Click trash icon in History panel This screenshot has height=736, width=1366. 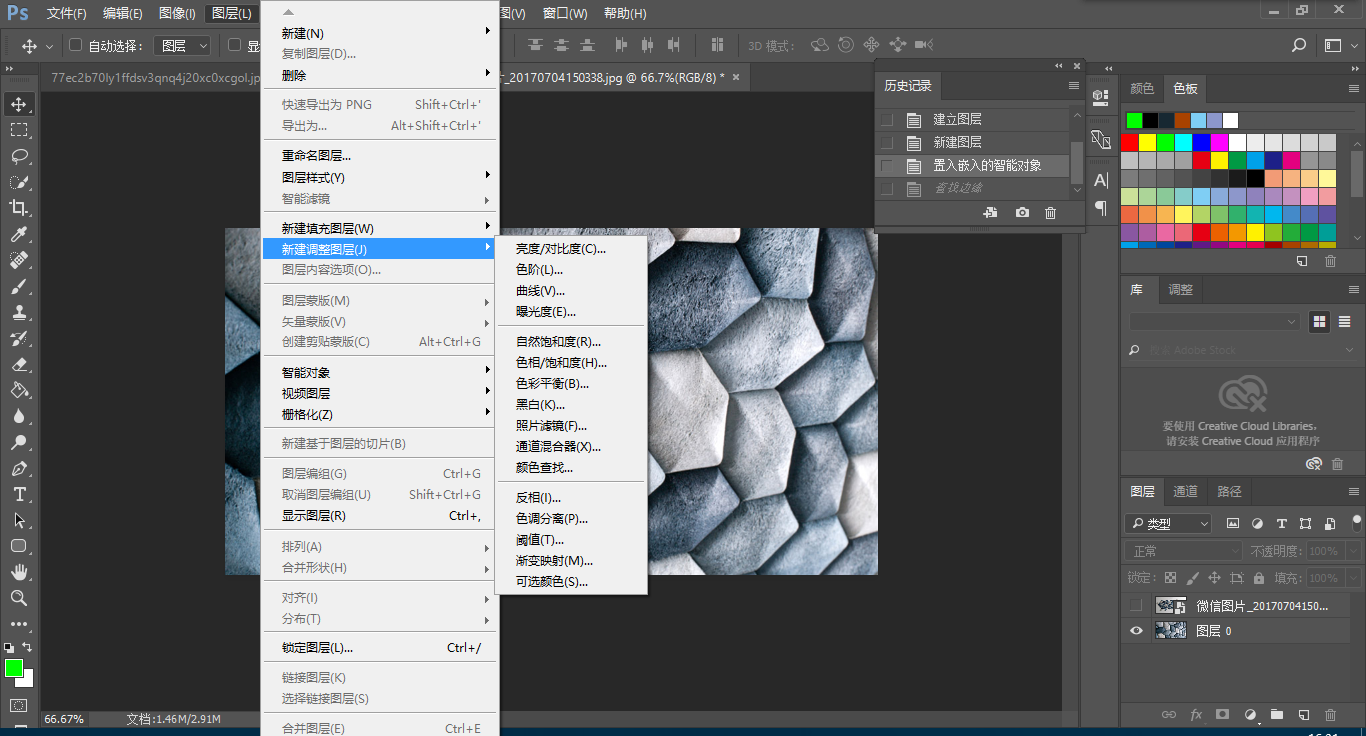(x=1050, y=213)
